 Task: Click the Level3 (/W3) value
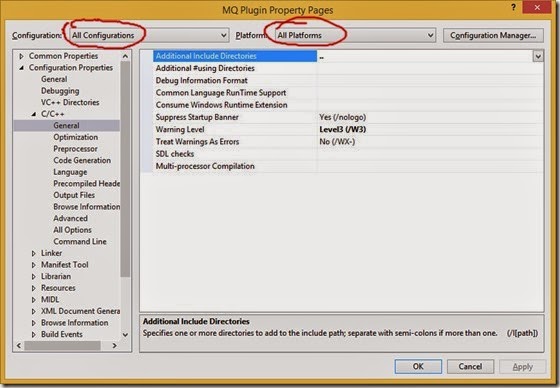[342, 129]
